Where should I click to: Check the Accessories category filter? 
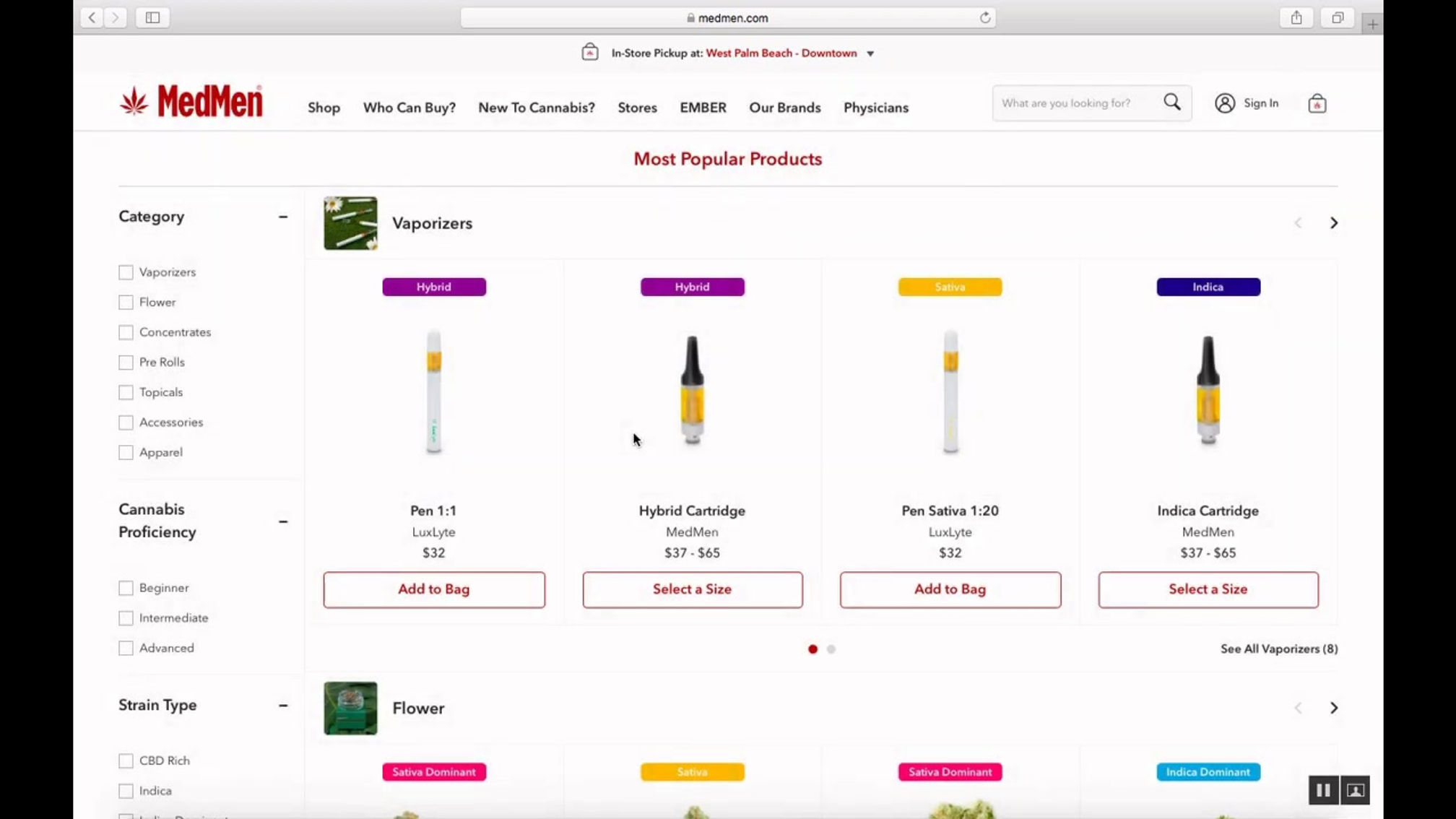[126, 422]
